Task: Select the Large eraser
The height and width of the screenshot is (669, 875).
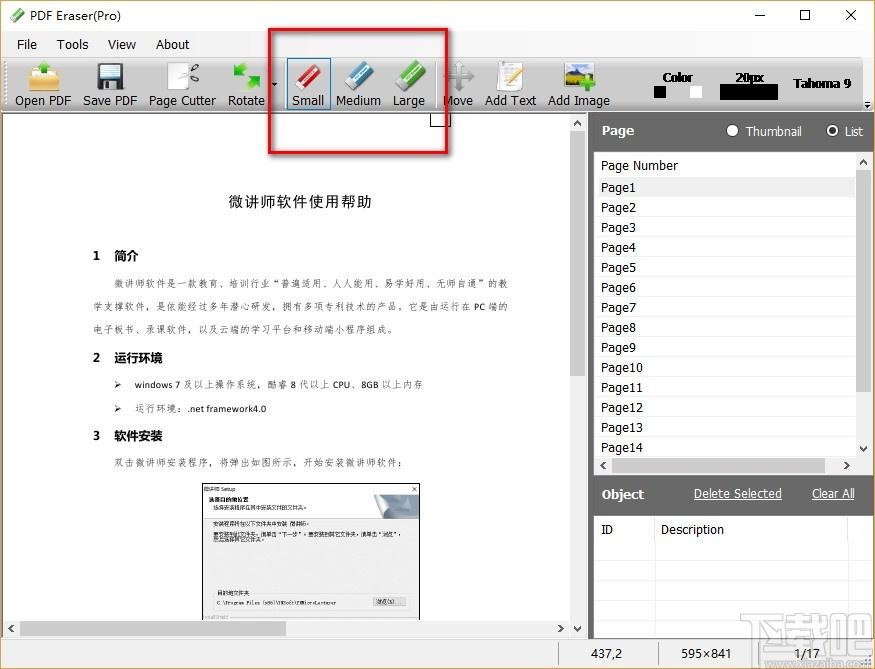Action: (408, 84)
